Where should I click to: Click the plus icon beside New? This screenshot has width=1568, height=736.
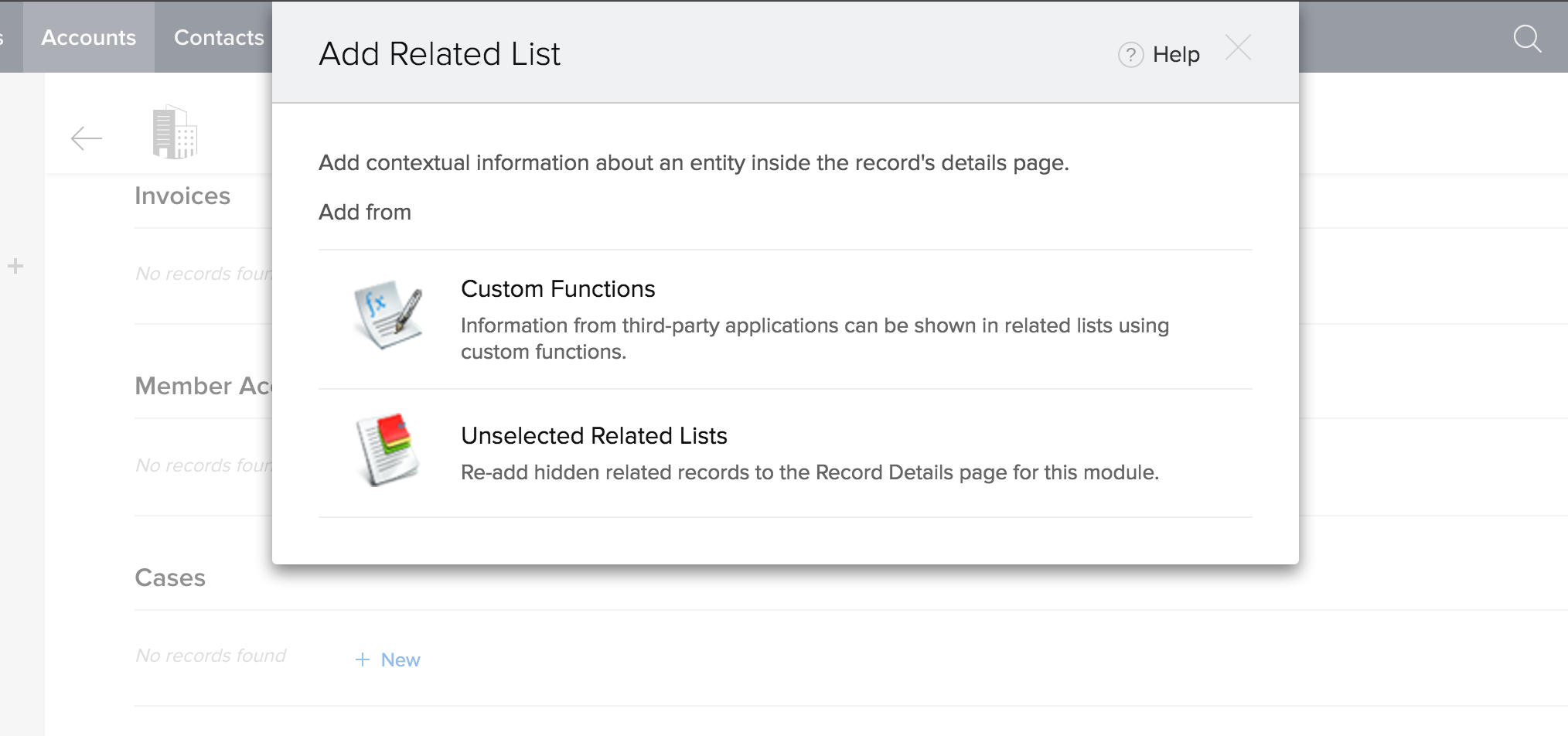coord(363,659)
